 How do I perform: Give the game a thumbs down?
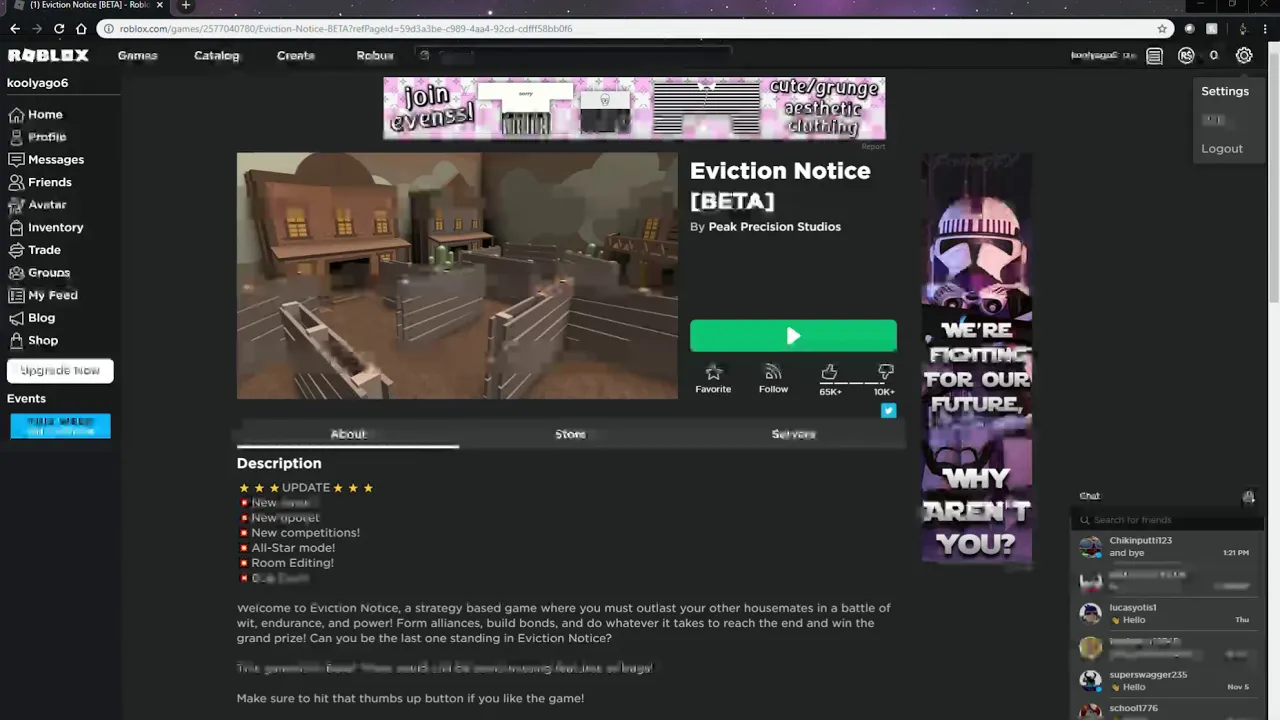pyautogui.click(x=885, y=373)
